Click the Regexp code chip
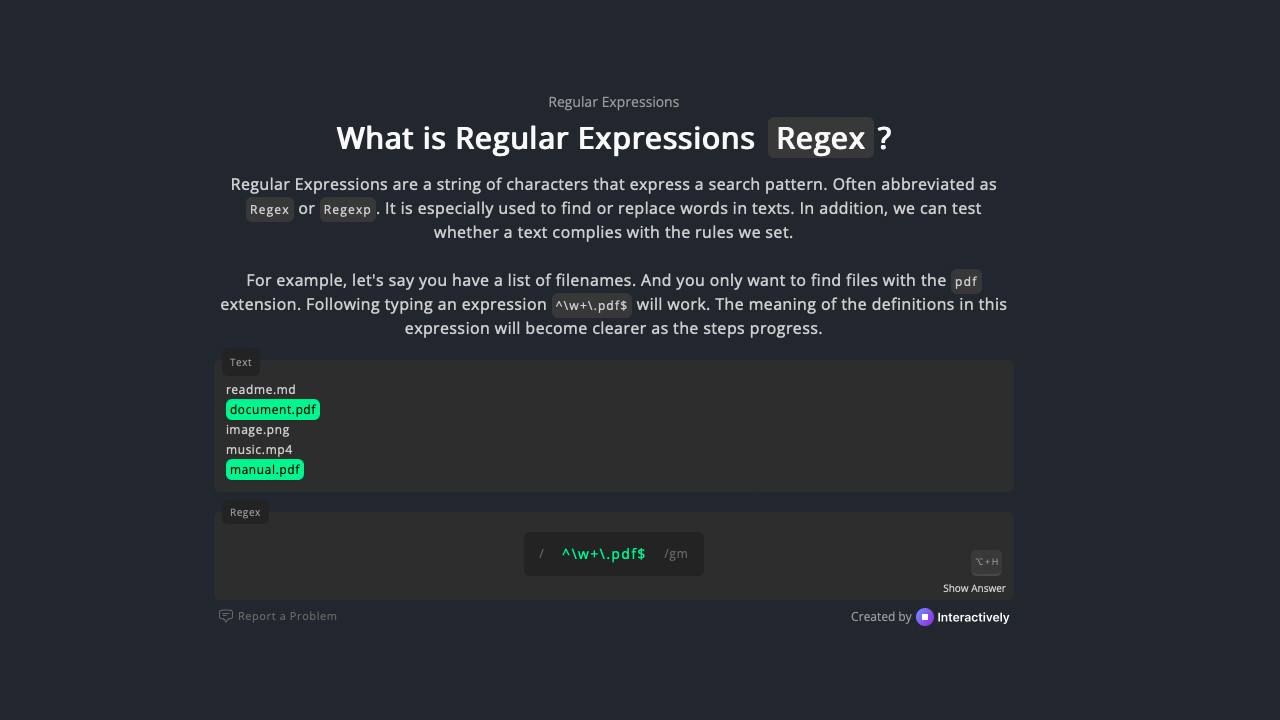 tap(347, 209)
